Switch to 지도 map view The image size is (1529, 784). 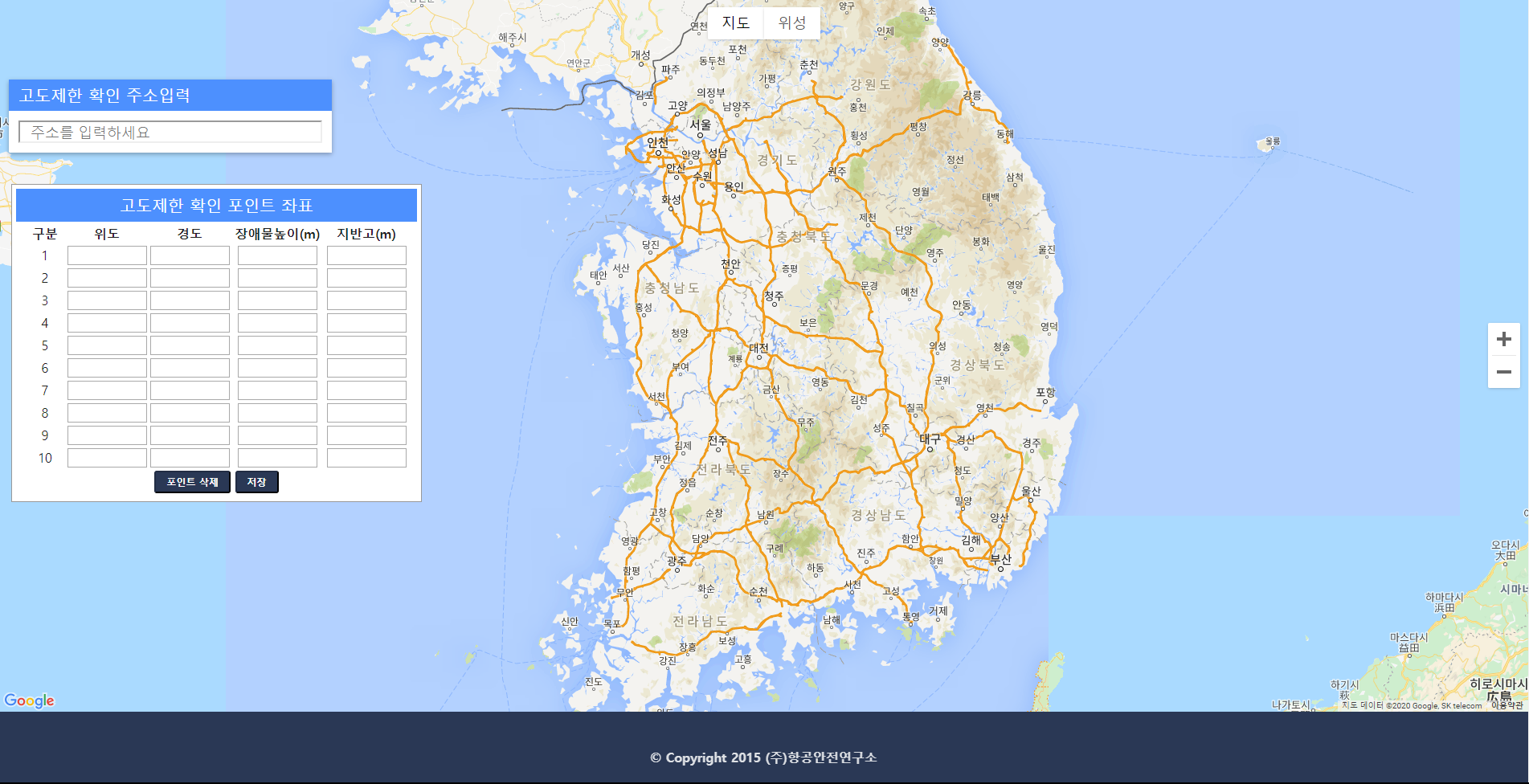pyautogui.click(x=735, y=23)
